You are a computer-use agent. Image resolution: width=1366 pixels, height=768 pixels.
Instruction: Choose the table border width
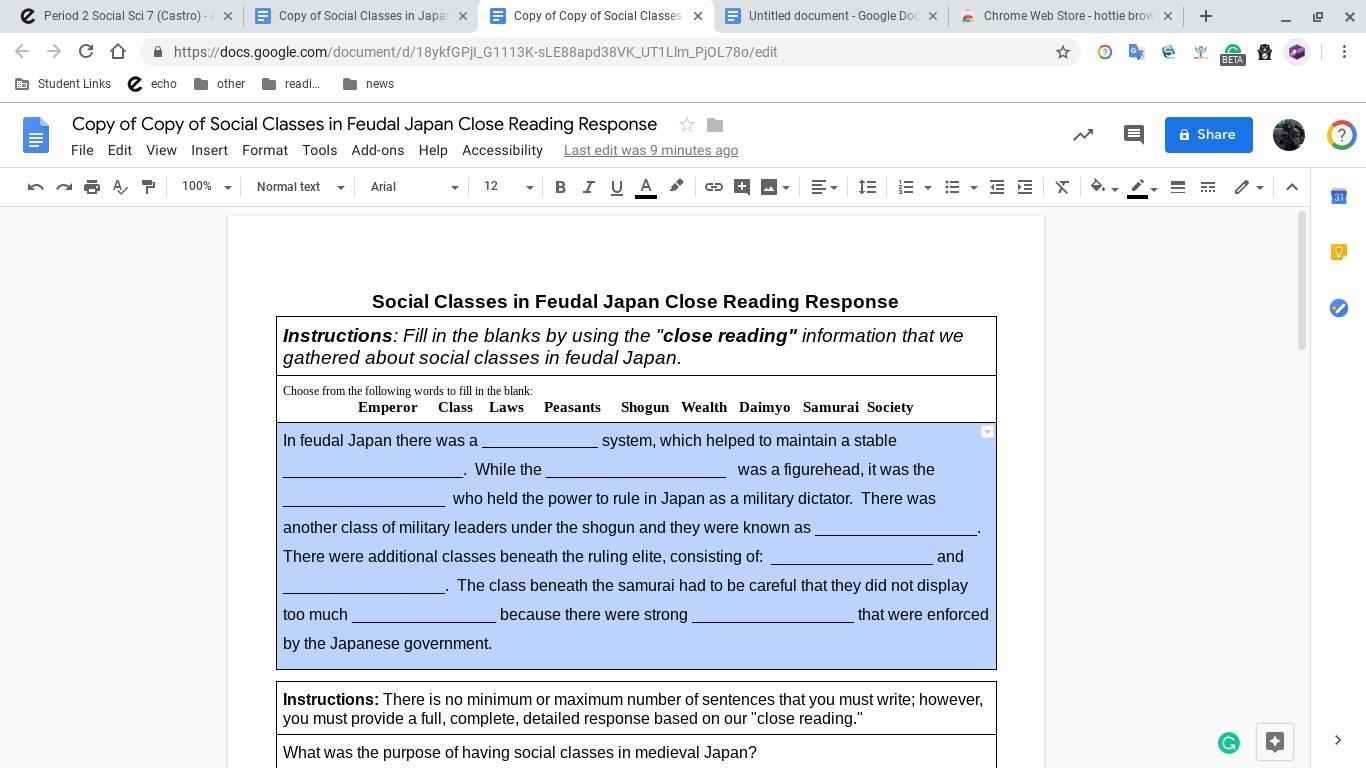pos(1178,187)
